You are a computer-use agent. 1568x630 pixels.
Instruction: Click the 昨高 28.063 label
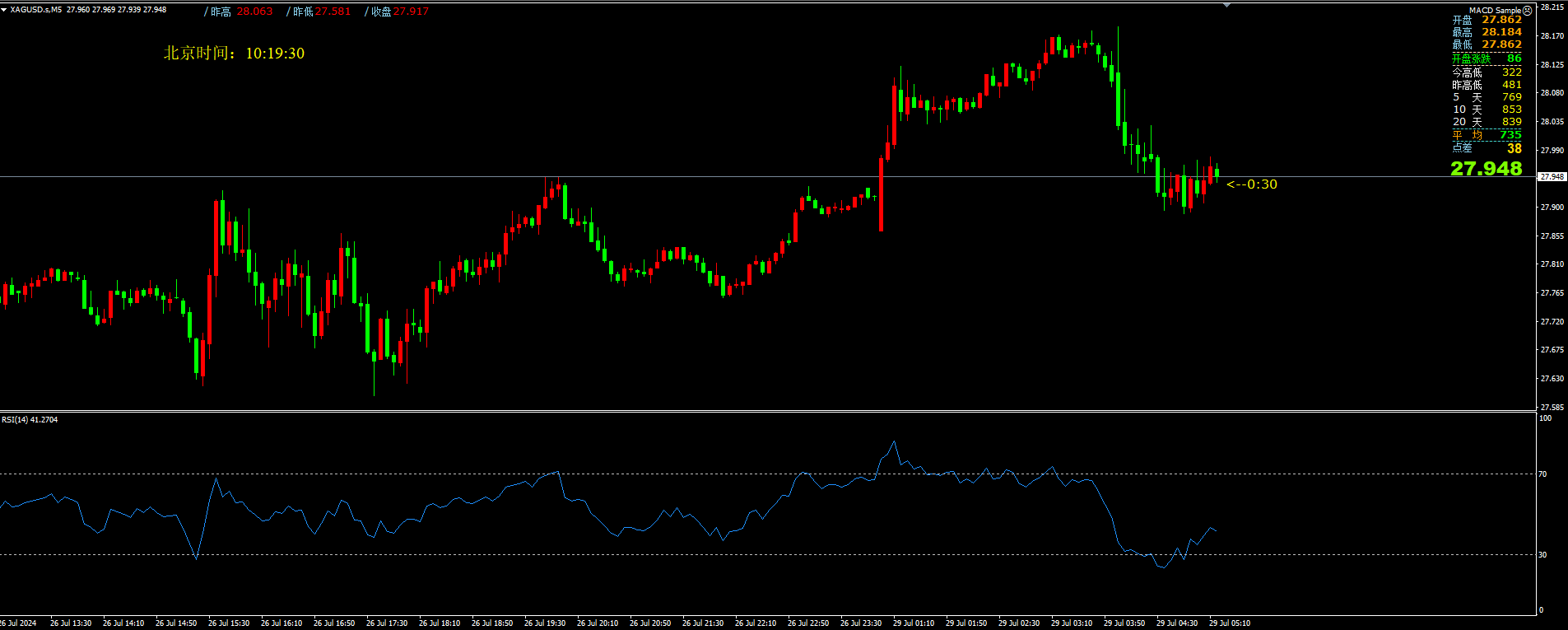coord(242,12)
